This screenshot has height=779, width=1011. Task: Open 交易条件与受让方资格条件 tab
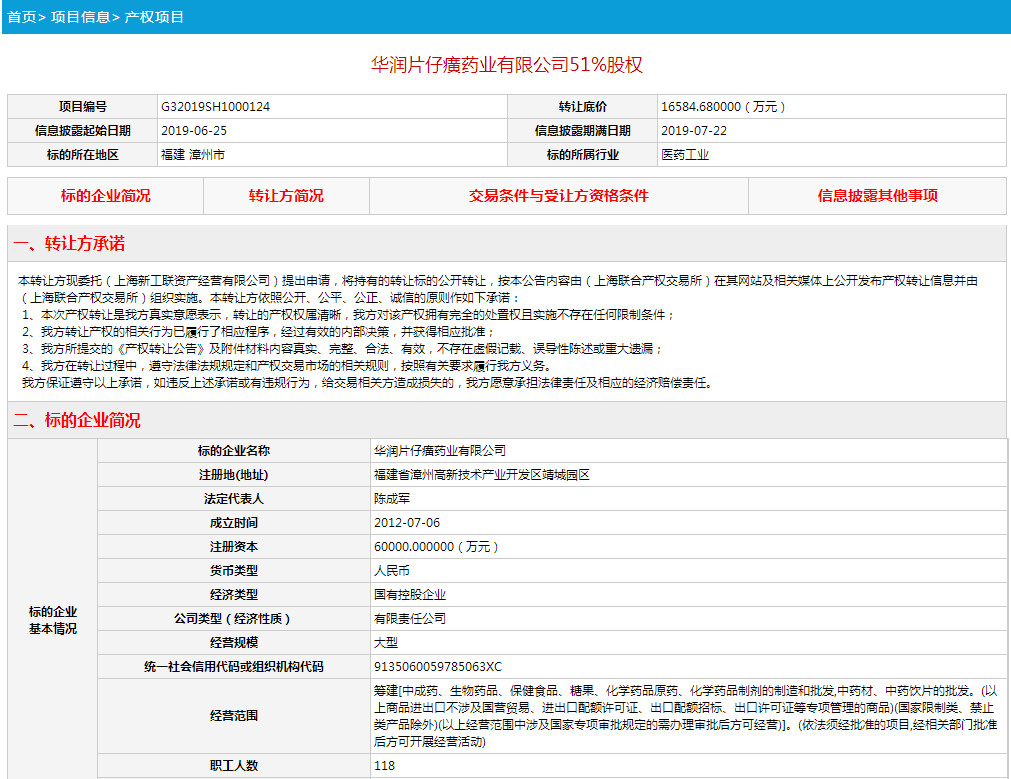click(558, 196)
